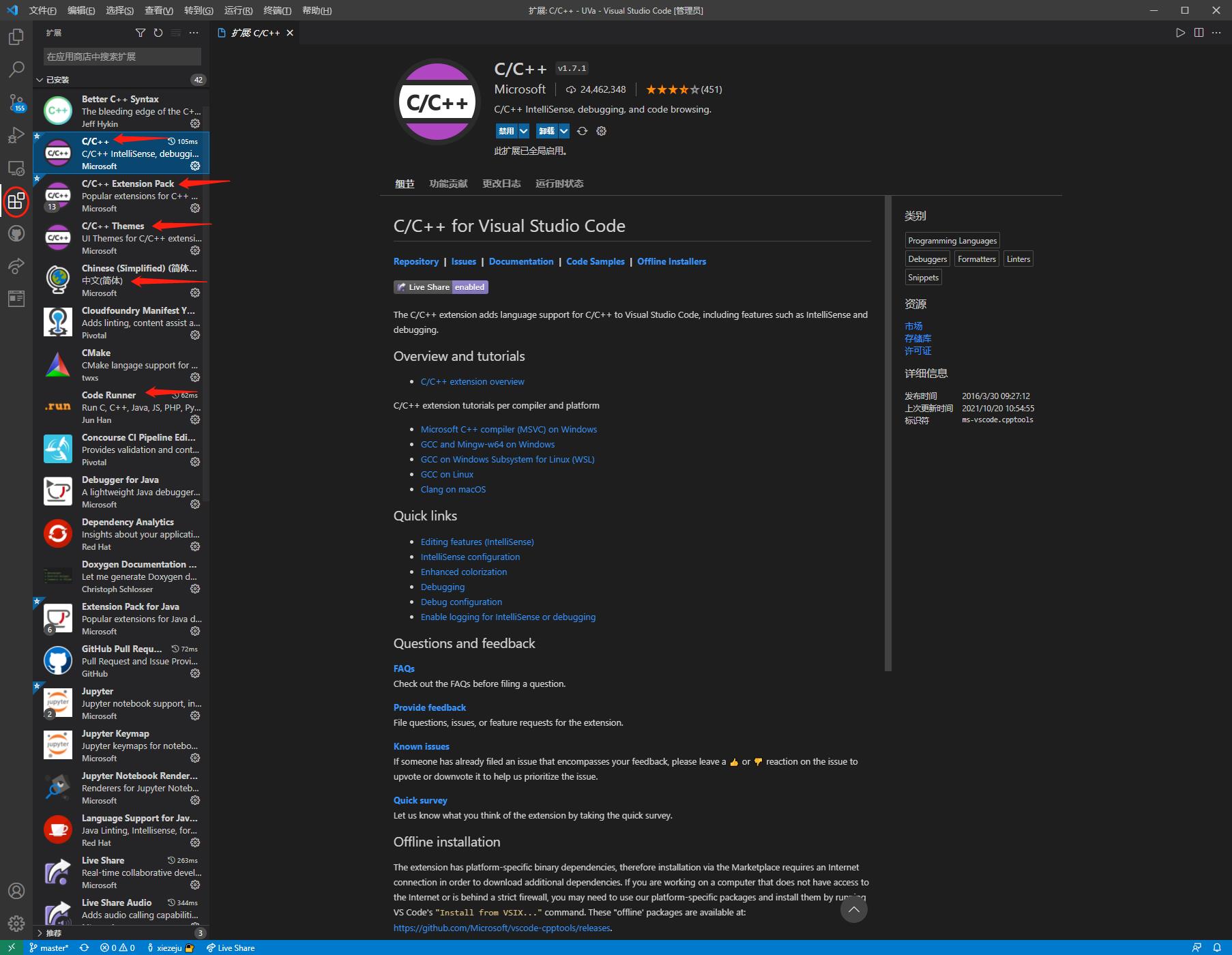This screenshot has width=1232, height=955.
Task: Open the Remote Explorer view
Action: tap(16, 168)
